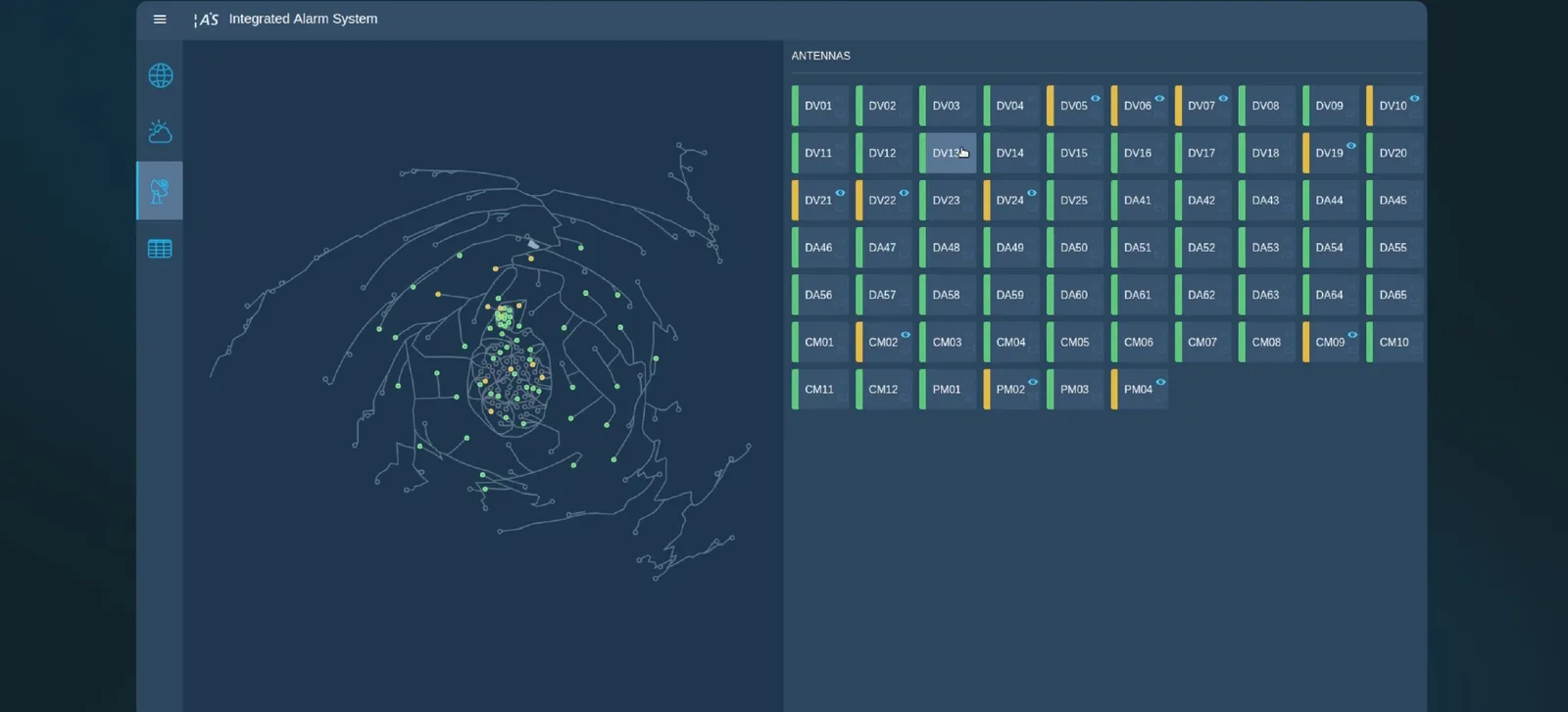
Task: Toggle the eye icon on DV05
Action: [x=1096, y=98]
